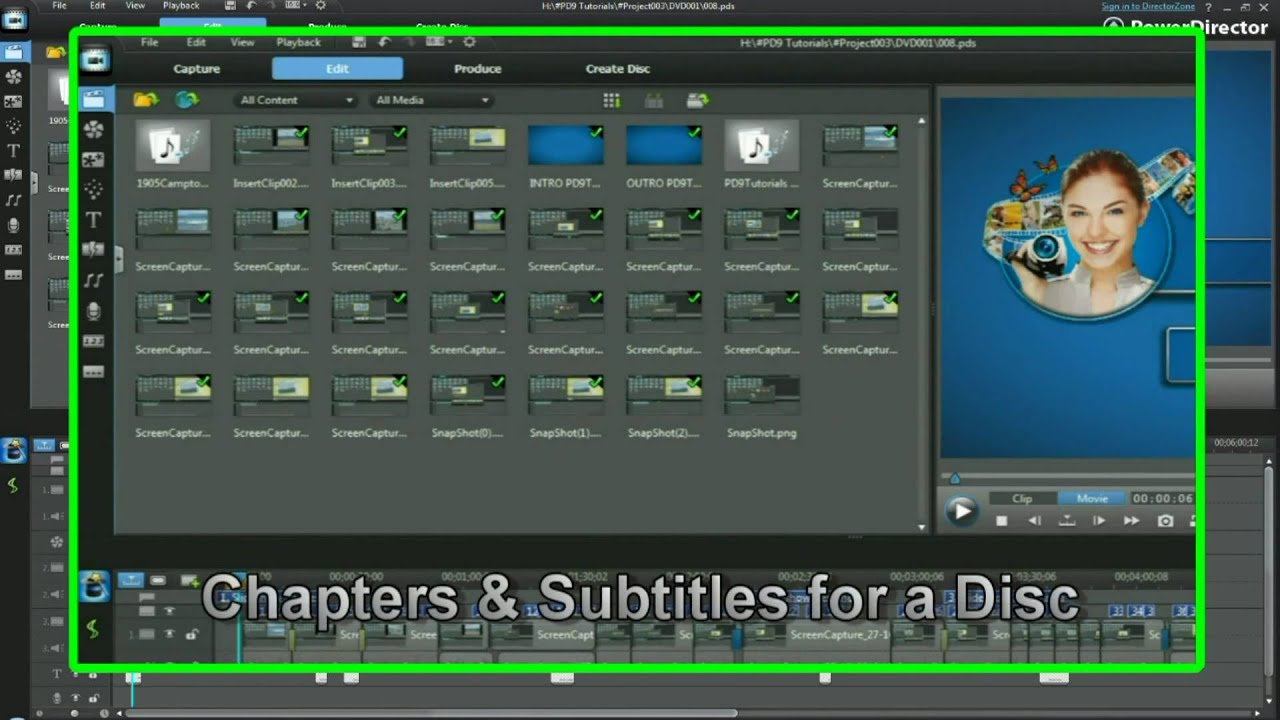1280x720 pixels.
Task: Click help question mark in background title bar
Action: click(x=1208, y=7)
